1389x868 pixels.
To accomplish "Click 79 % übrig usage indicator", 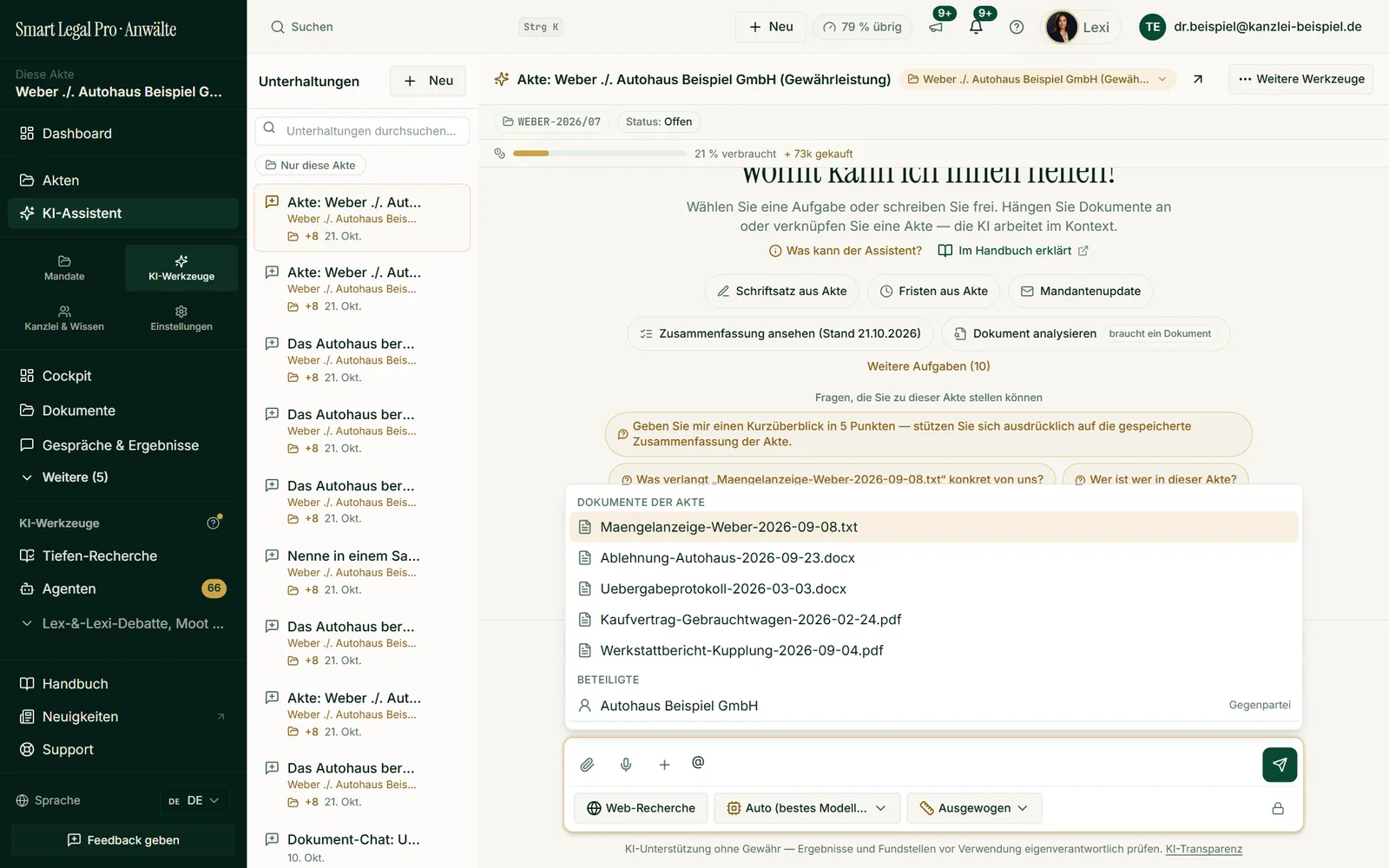I will point(862,27).
